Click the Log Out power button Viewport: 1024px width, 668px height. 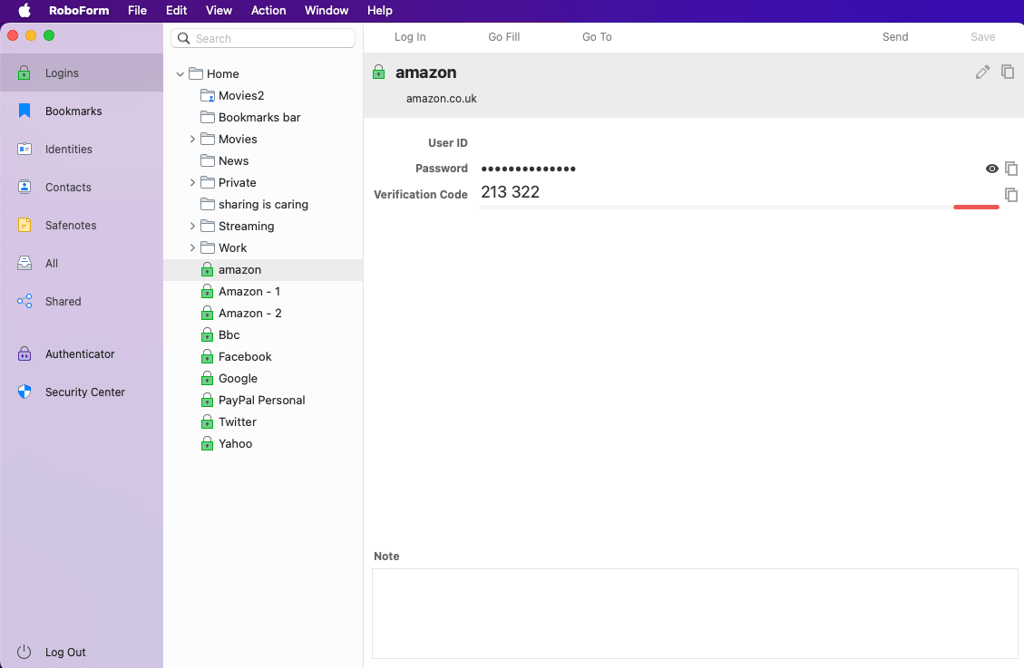(x=24, y=652)
